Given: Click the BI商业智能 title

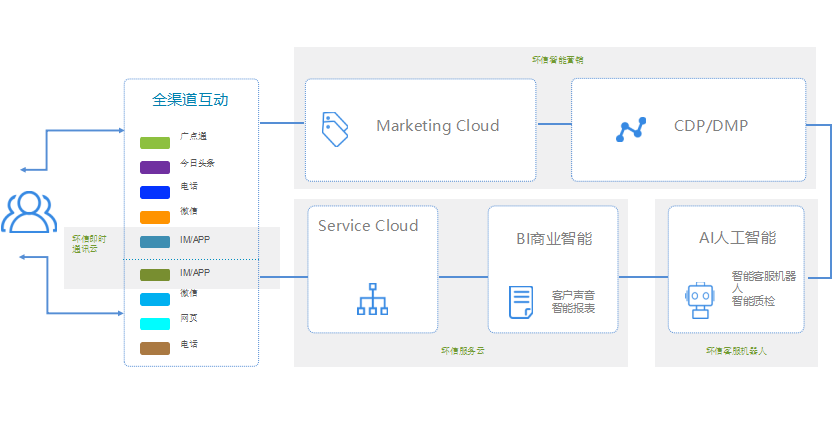Looking at the screenshot, I should pyautogui.click(x=554, y=239).
